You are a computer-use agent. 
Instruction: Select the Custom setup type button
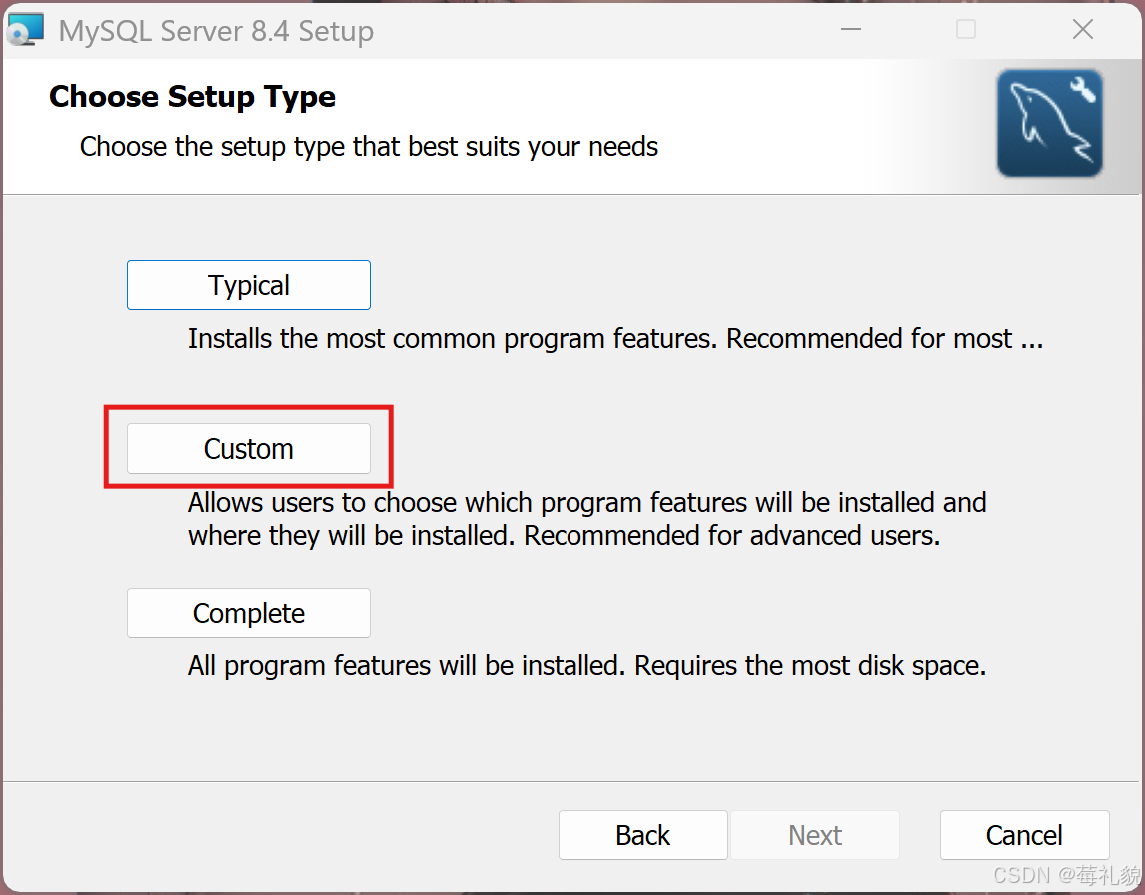tap(248, 448)
